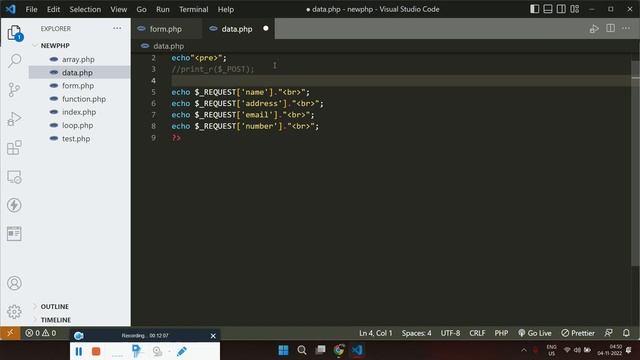
Task: Open Task View in taskbar
Action: coord(320,350)
